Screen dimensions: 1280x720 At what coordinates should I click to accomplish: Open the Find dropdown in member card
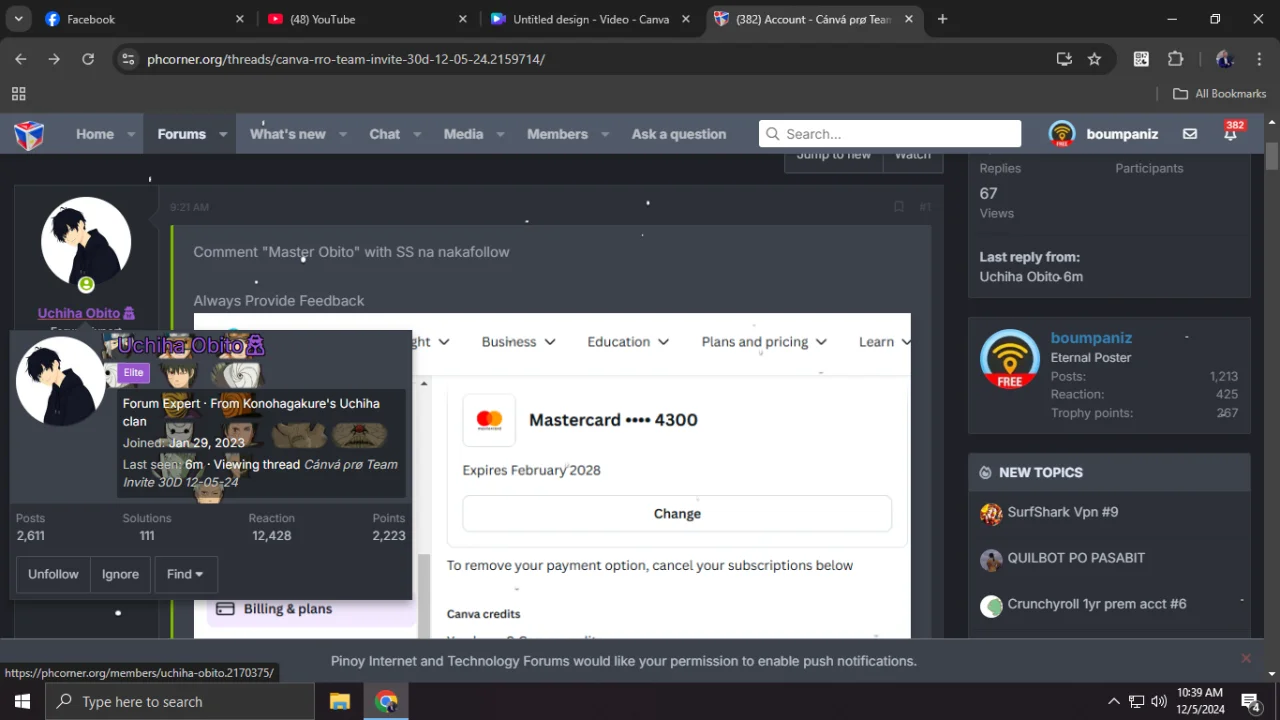[x=185, y=574]
